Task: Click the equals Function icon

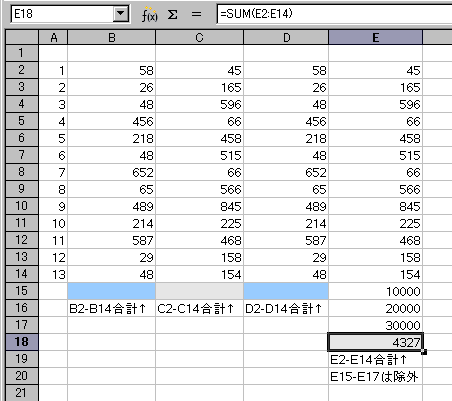Action: point(196,14)
